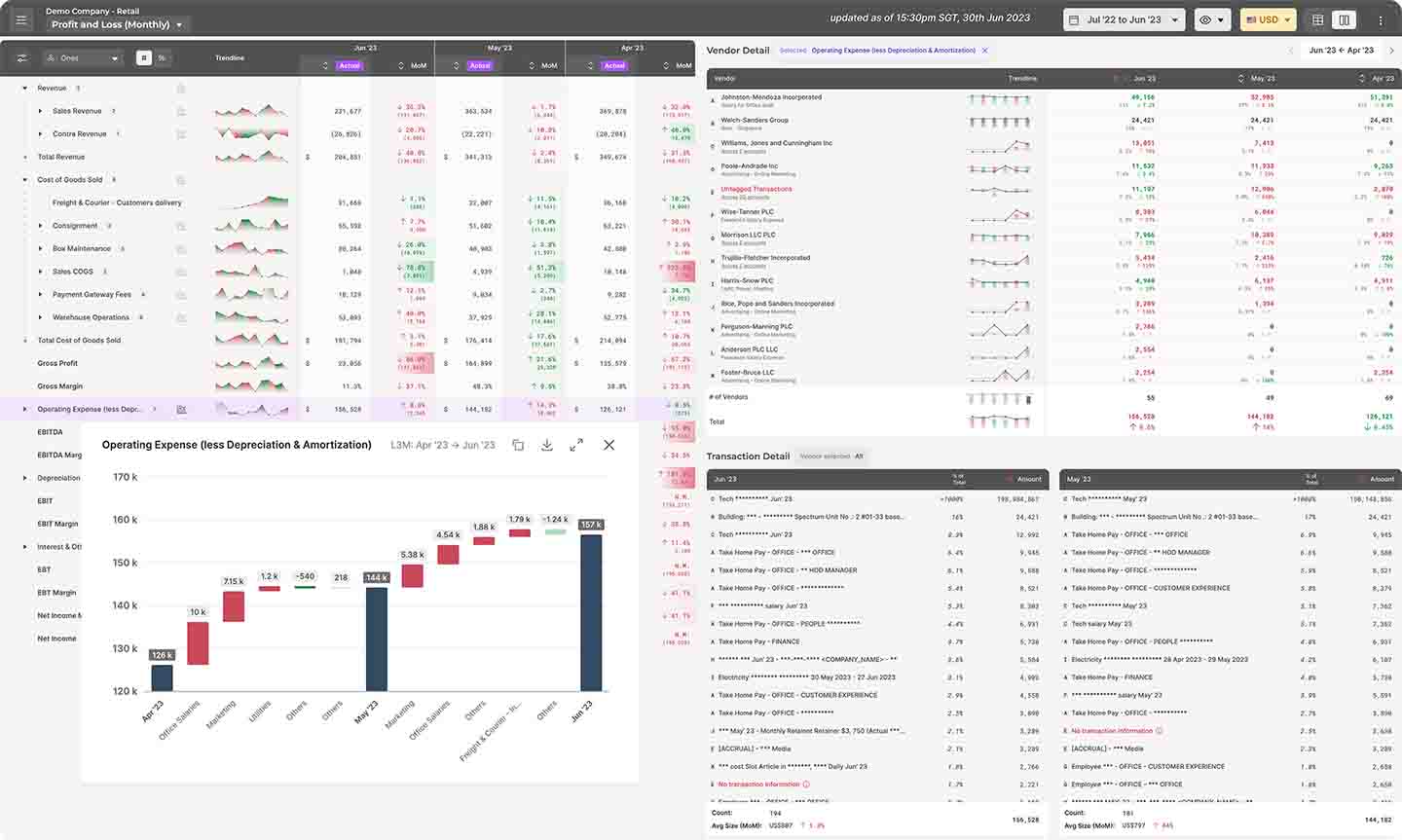The height and width of the screenshot is (840, 1402).
Task: Clear the selected Operating Expense vendor filter
Action: pyautogui.click(x=984, y=51)
